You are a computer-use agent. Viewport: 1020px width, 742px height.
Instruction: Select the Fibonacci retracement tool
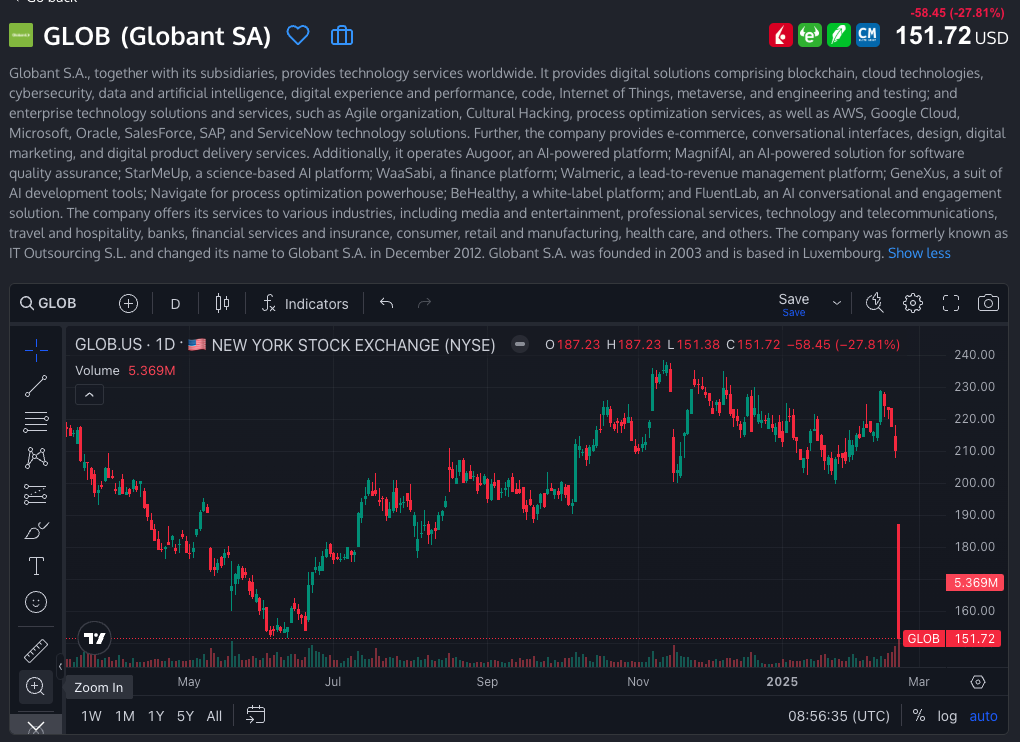click(x=36, y=422)
